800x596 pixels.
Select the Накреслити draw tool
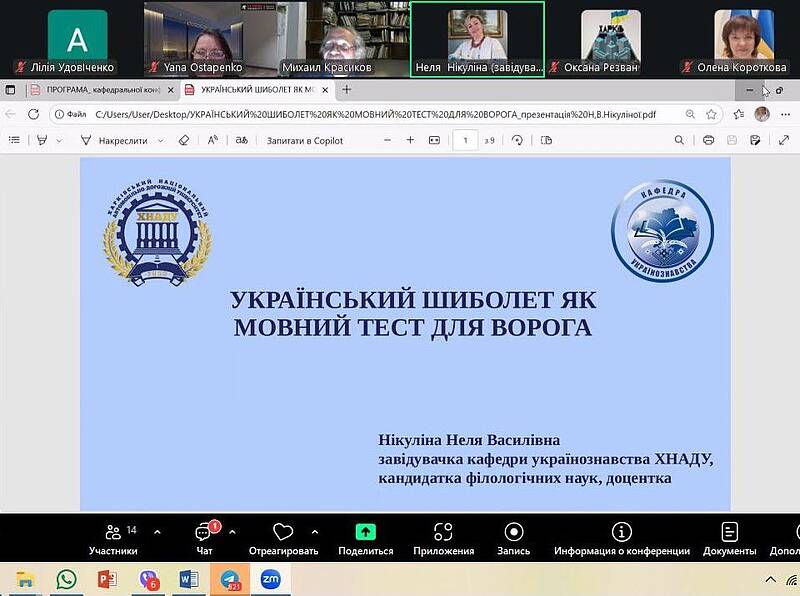(x=115, y=140)
